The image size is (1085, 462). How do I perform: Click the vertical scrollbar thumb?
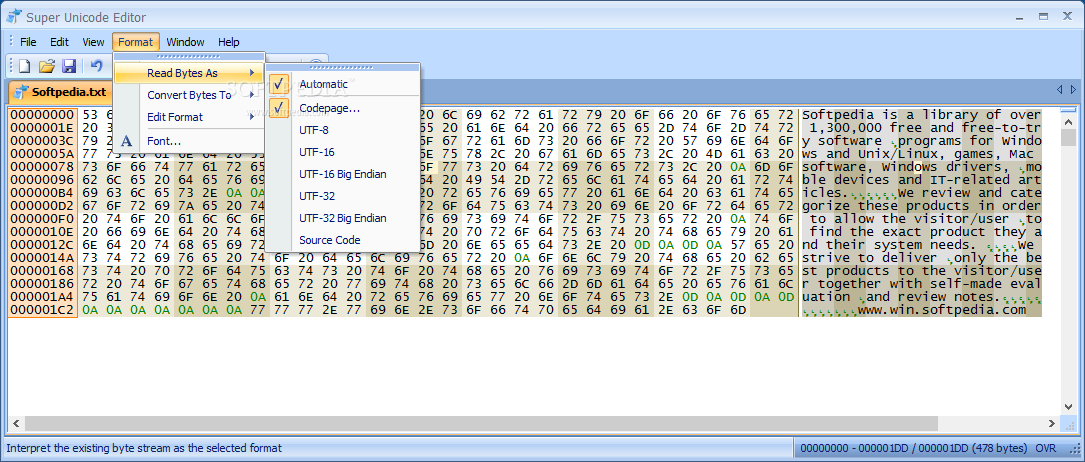click(x=1069, y=137)
